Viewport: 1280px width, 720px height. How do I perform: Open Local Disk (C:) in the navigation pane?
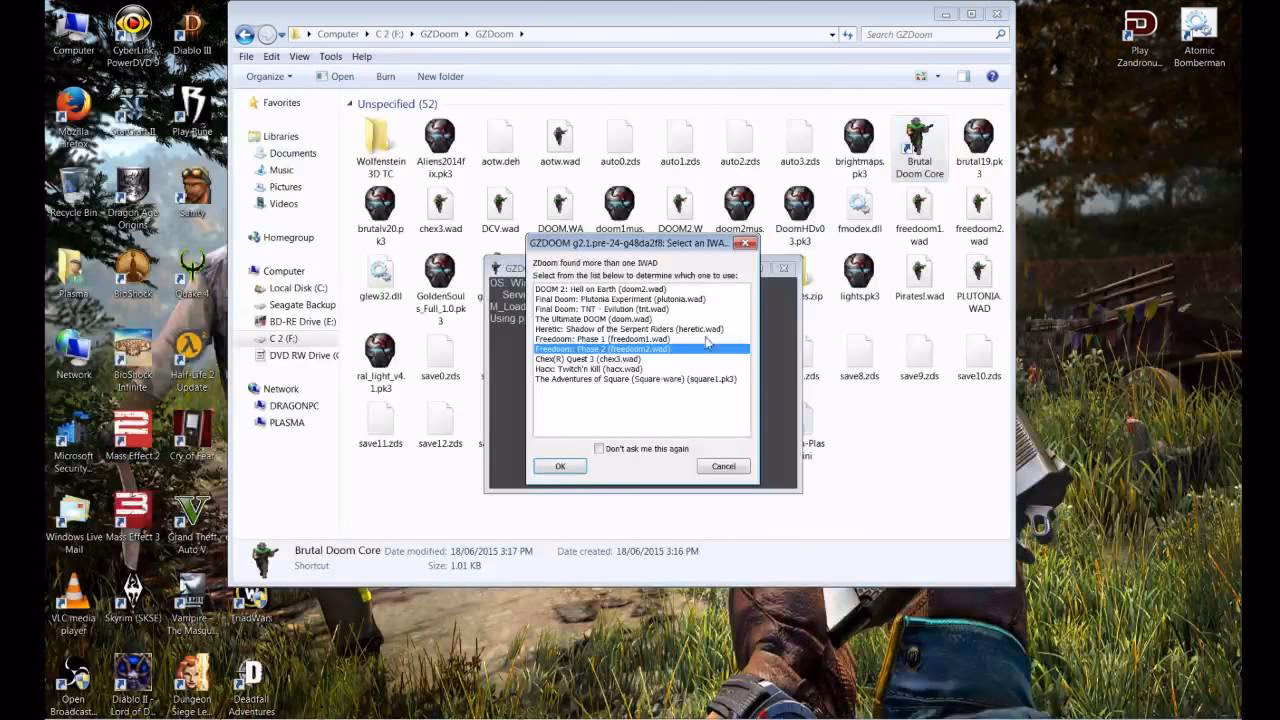tap(298, 288)
